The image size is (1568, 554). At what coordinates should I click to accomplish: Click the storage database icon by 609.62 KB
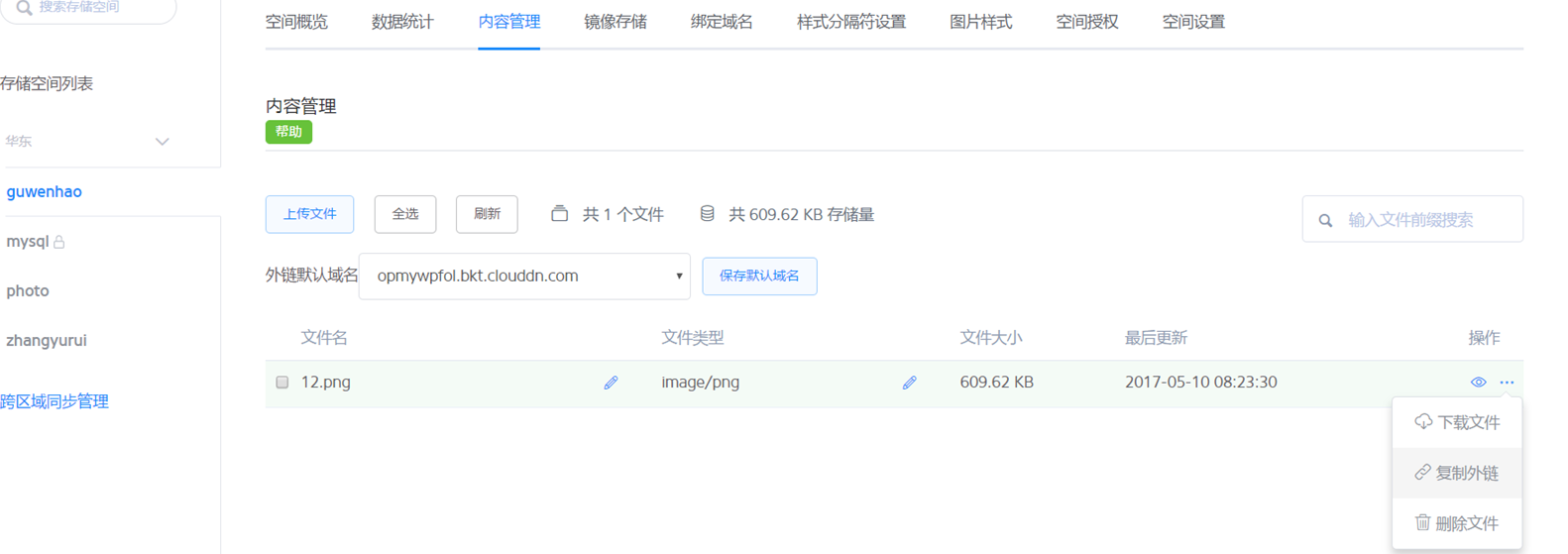(707, 214)
